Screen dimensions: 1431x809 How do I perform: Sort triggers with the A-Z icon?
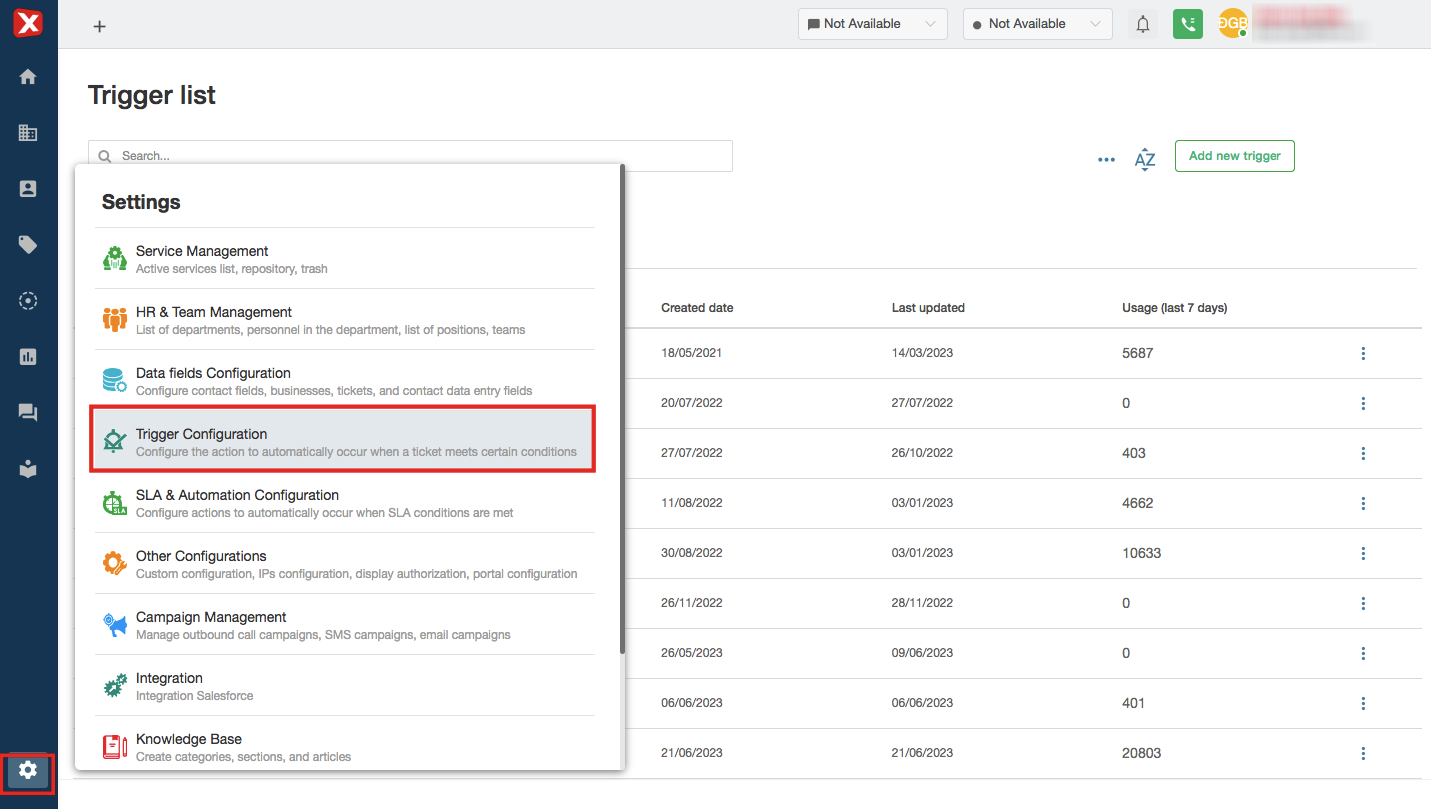1145,159
